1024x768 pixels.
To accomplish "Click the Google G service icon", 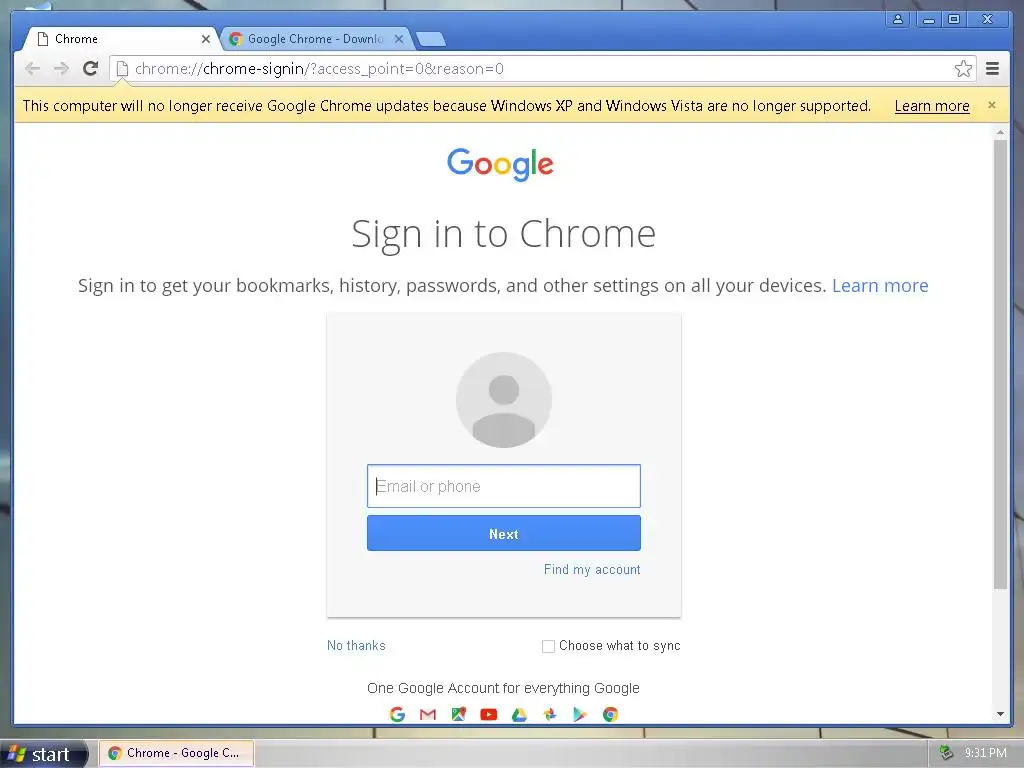I will (x=397, y=714).
